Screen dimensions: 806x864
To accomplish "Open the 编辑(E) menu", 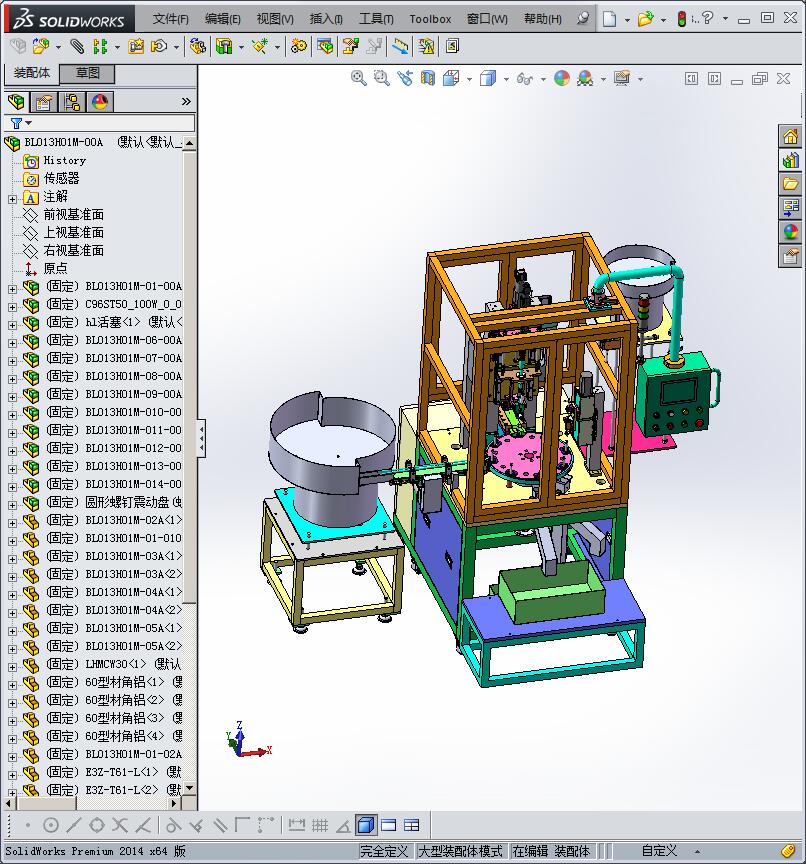I will click(x=223, y=19).
